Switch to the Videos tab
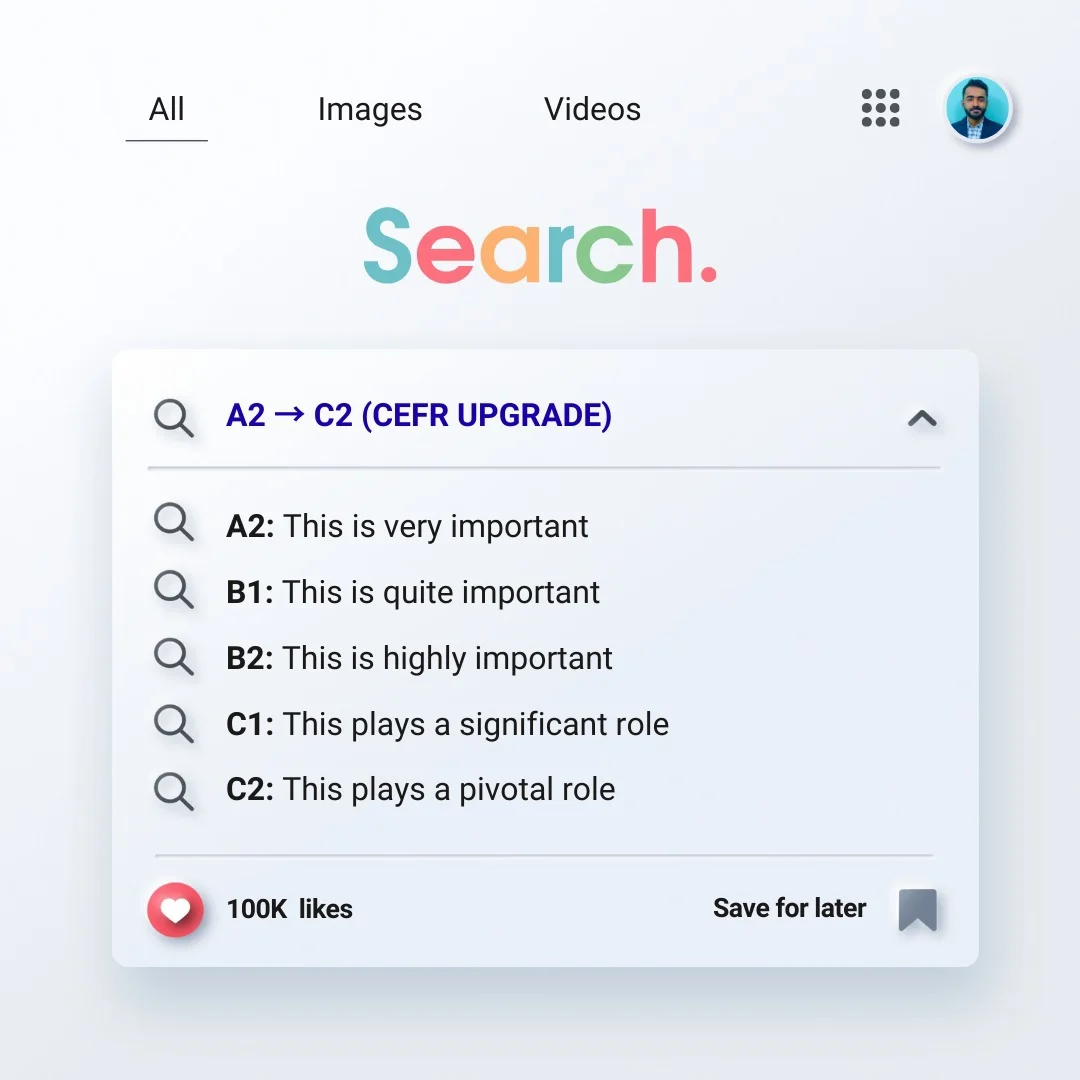Viewport: 1080px width, 1080px height. [x=592, y=110]
